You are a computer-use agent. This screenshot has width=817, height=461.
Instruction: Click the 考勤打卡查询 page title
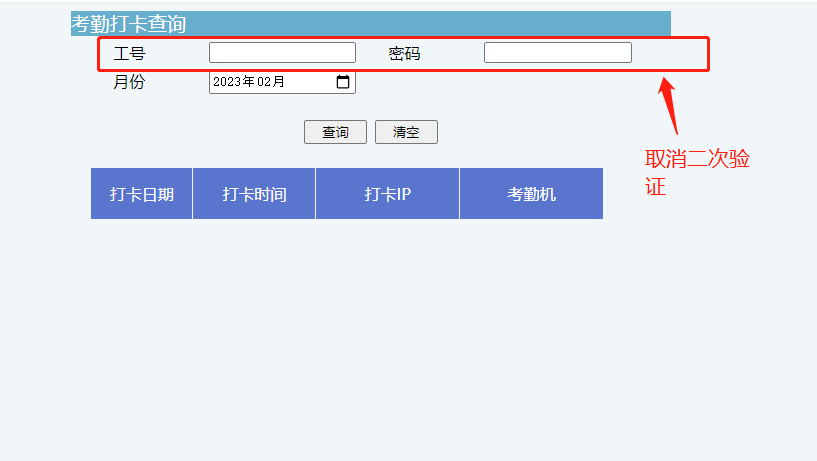(129, 24)
